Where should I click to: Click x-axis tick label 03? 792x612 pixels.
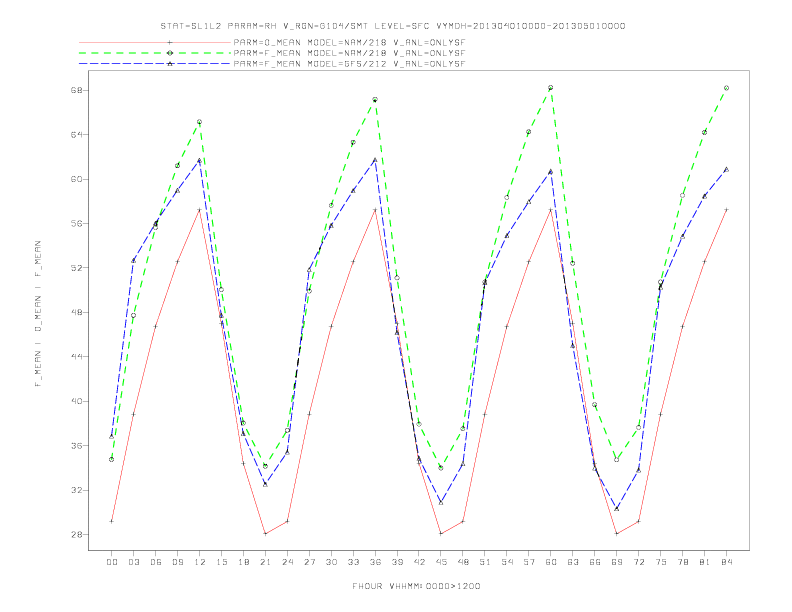[x=133, y=562]
